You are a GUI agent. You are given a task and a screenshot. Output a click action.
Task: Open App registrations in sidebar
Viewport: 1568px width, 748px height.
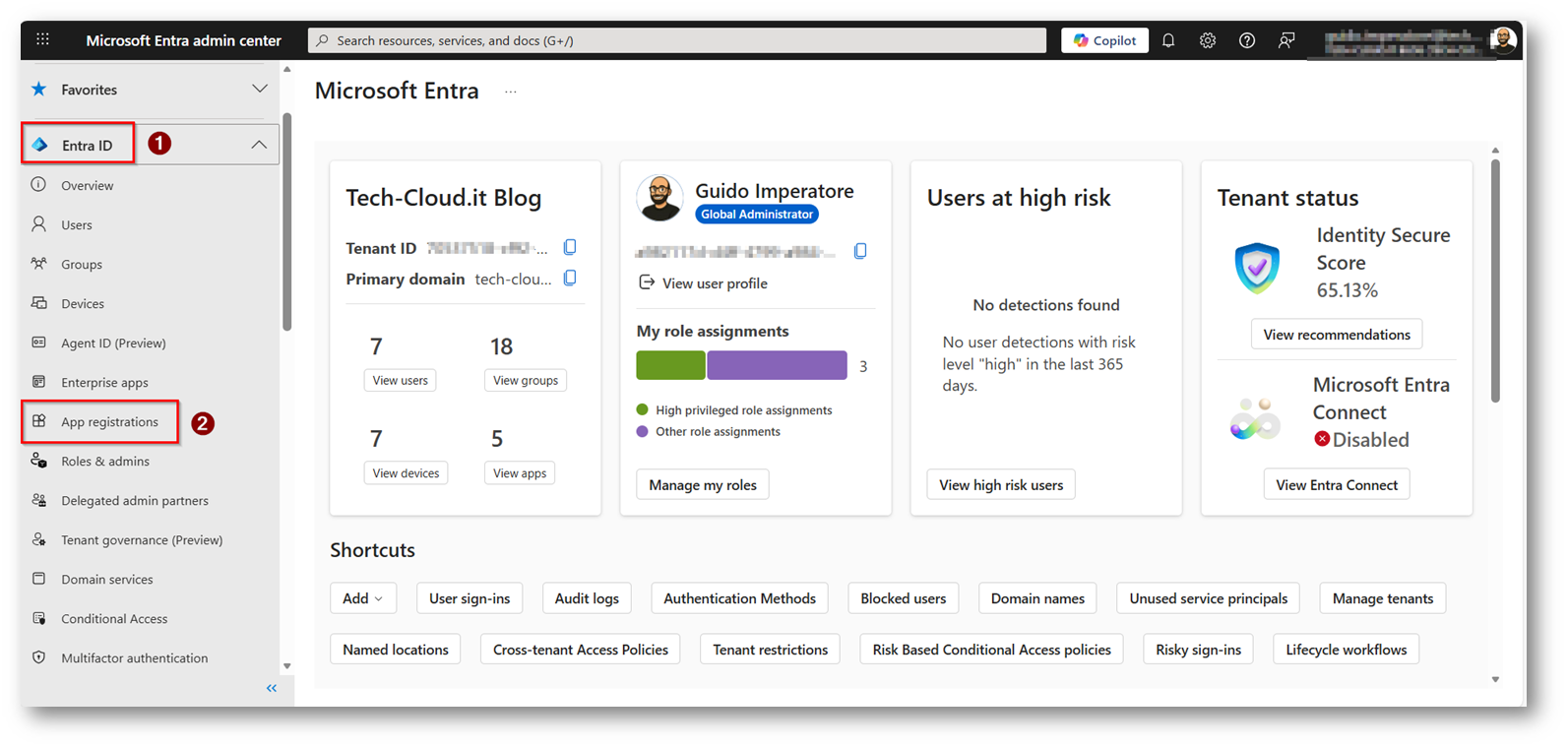tap(109, 421)
